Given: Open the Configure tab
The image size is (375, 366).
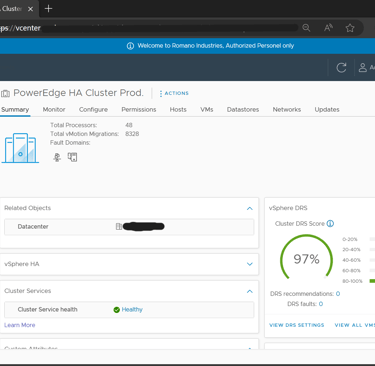Looking at the screenshot, I should [93, 110].
